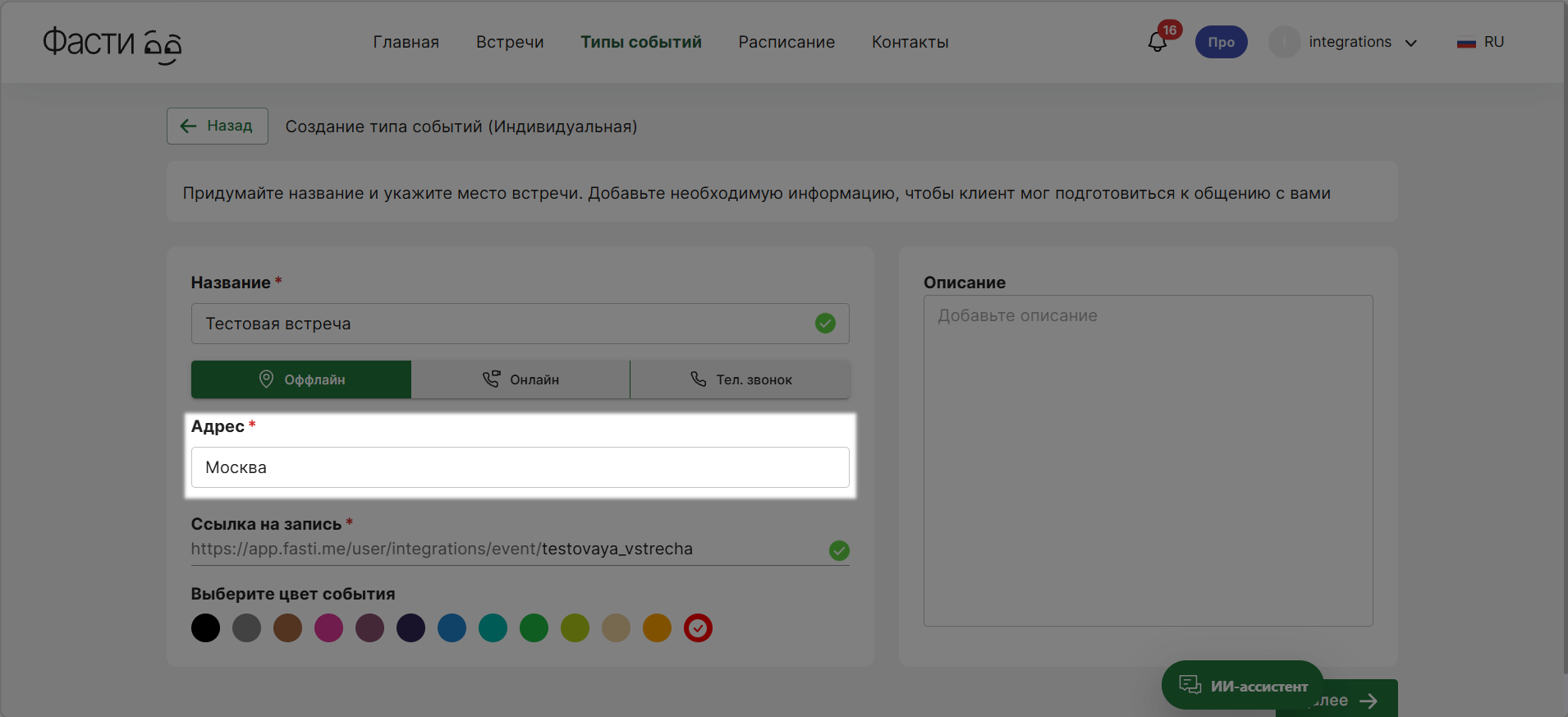The width and height of the screenshot is (1568, 717).
Task: Switch meeting type to Онлайн
Action: tap(520, 379)
